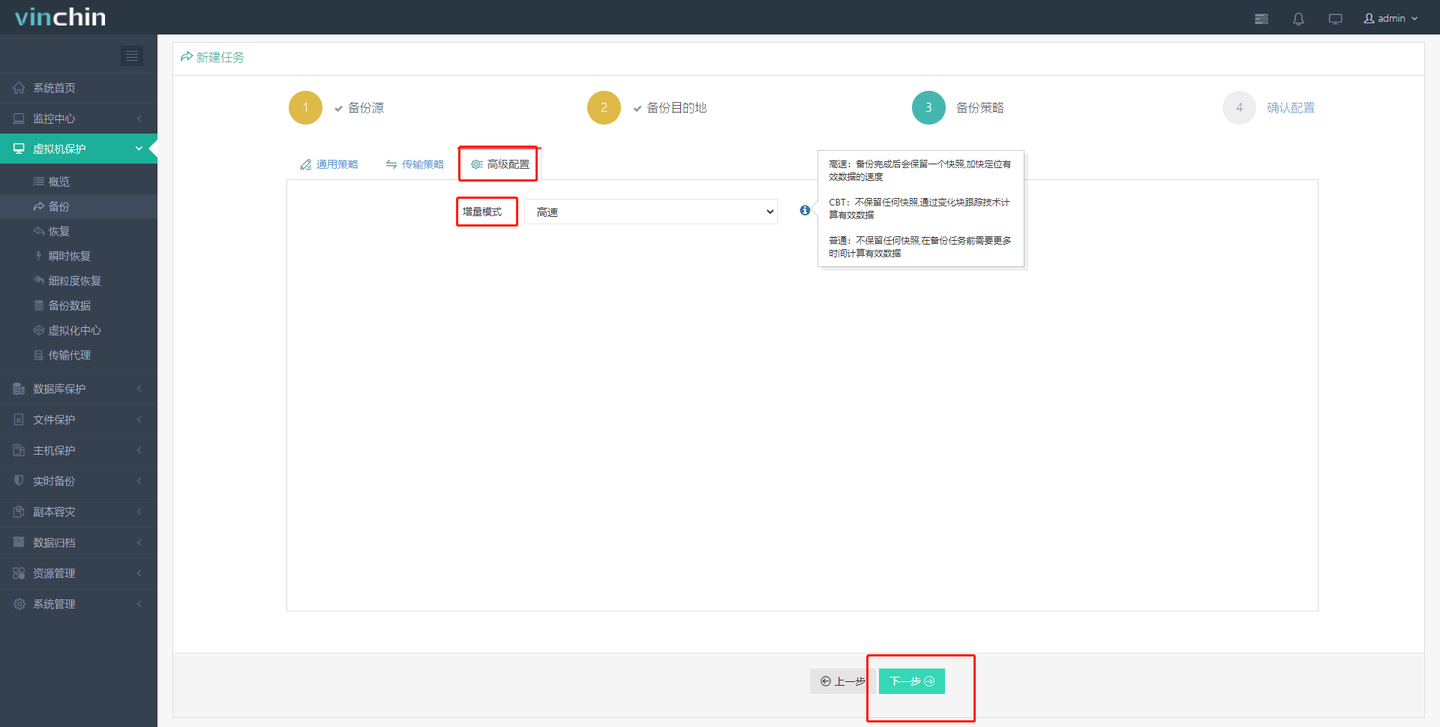Click the 系统首页 home icon
The height and width of the screenshot is (727, 1440).
(19, 88)
